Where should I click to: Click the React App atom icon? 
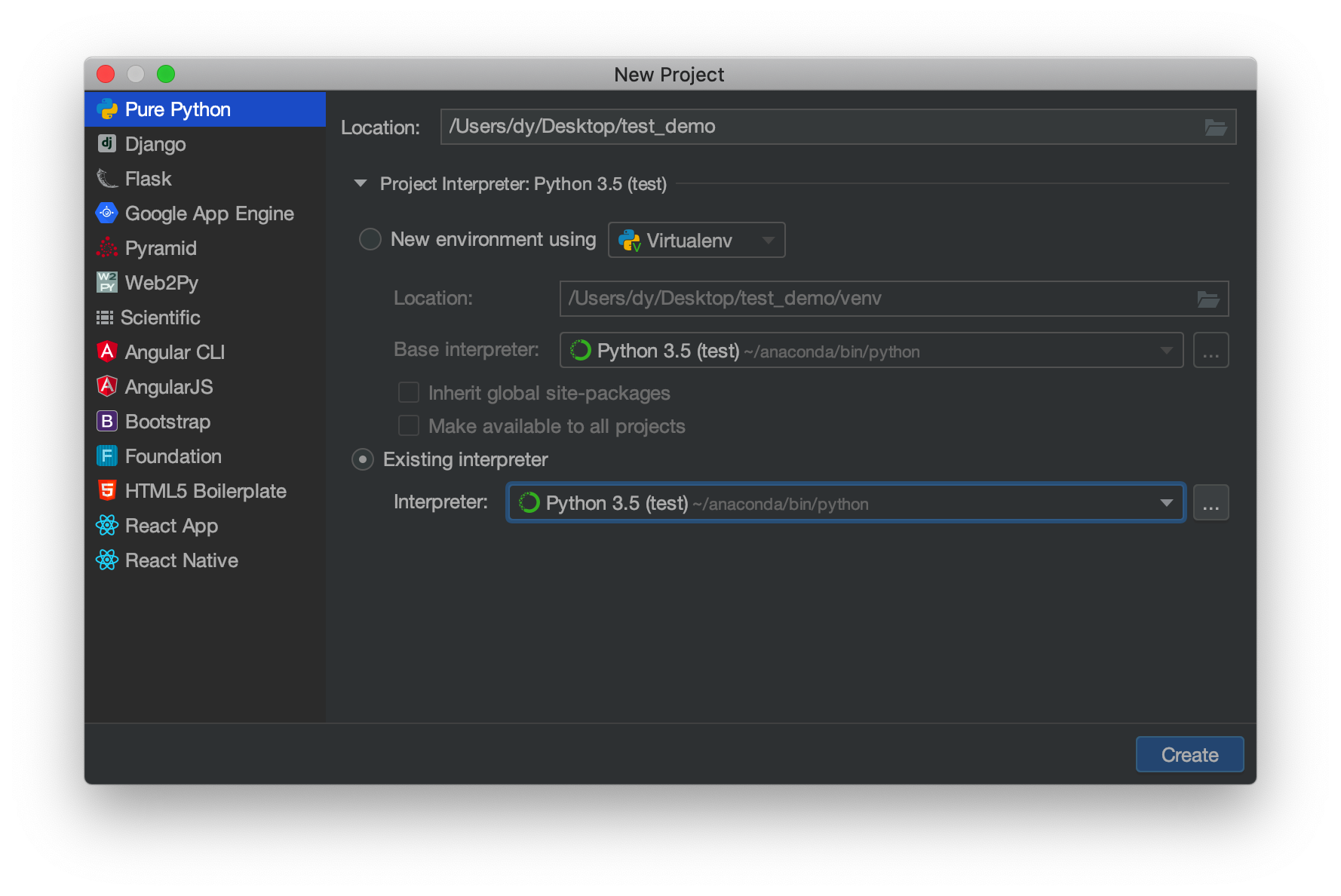point(107,525)
